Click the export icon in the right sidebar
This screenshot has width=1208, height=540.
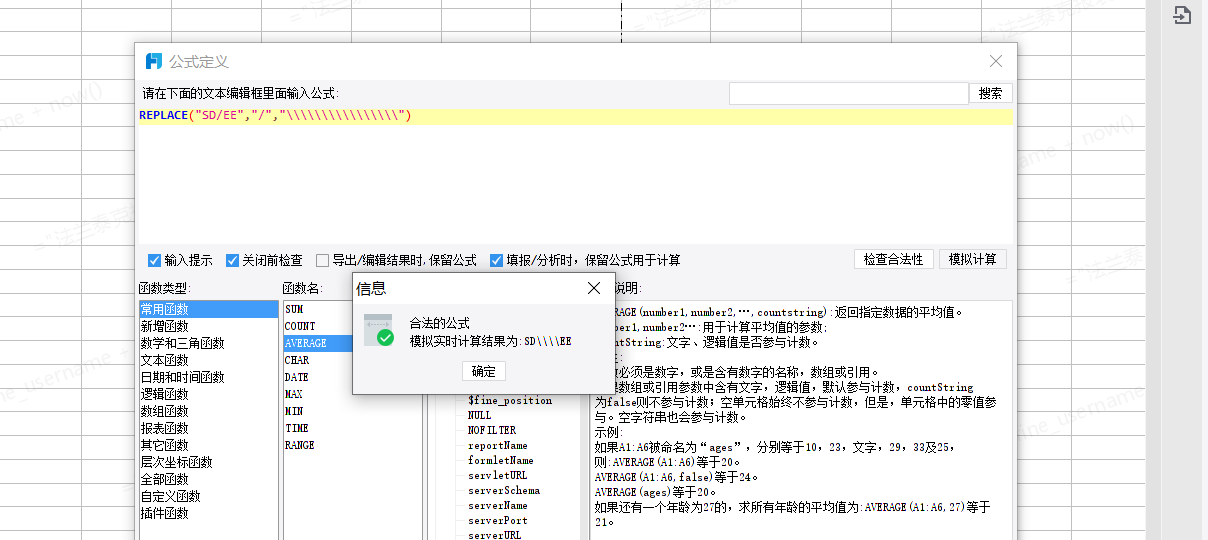click(x=1182, y=16)
